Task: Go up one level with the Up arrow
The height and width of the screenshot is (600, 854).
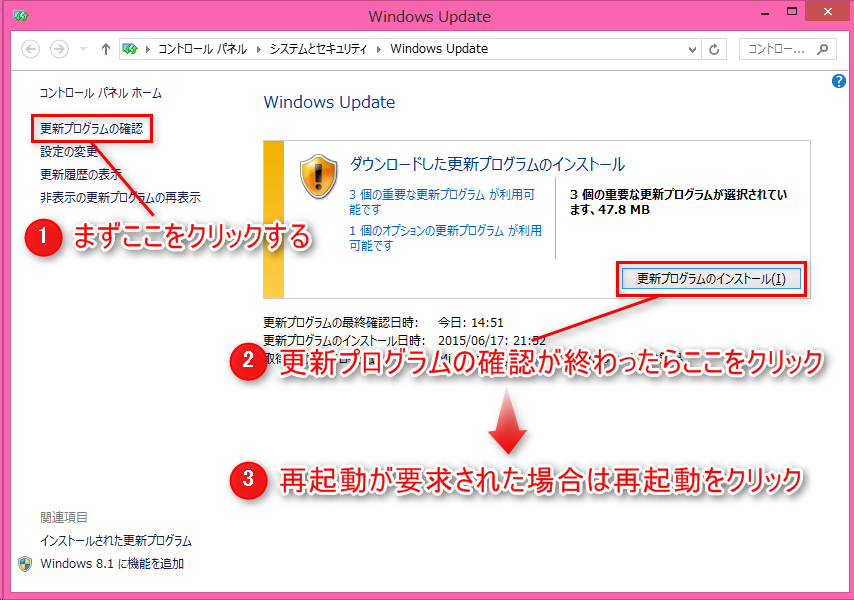Action: pyautogui.click(x=106, y=50)
